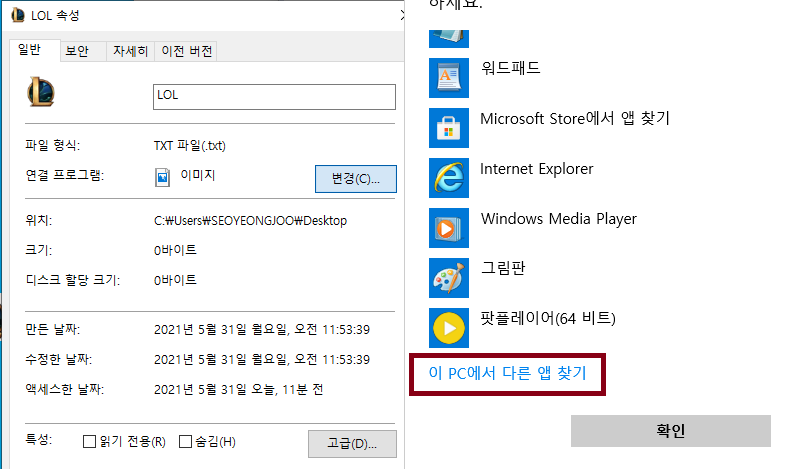Viewport: 791px width, 469px height.
Task: Open 고급(D)... advanced attributes
Action: 352,444
